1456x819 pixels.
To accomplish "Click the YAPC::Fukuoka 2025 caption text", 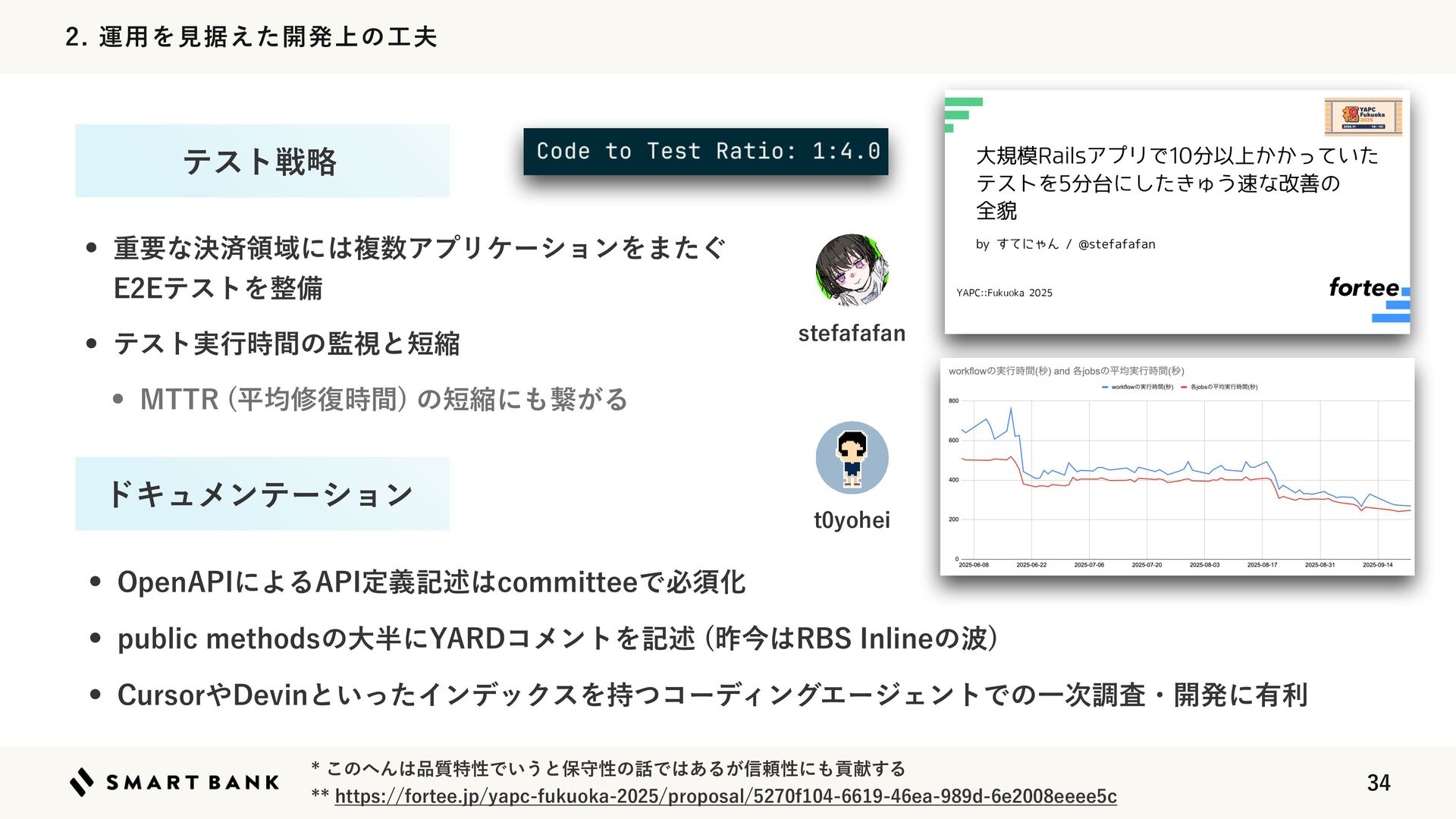I will click(1004, 293).
